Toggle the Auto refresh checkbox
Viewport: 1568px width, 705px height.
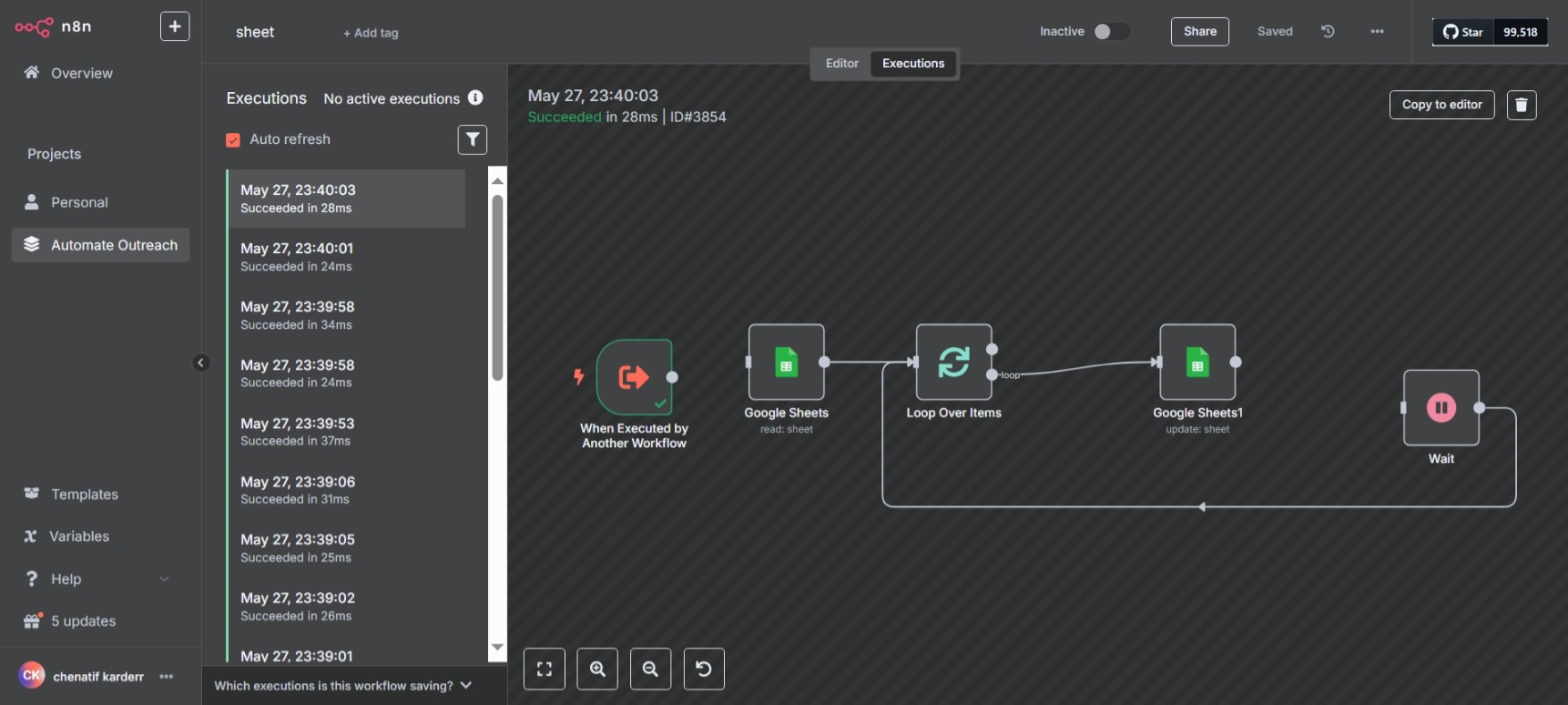[x=233, y=139]
